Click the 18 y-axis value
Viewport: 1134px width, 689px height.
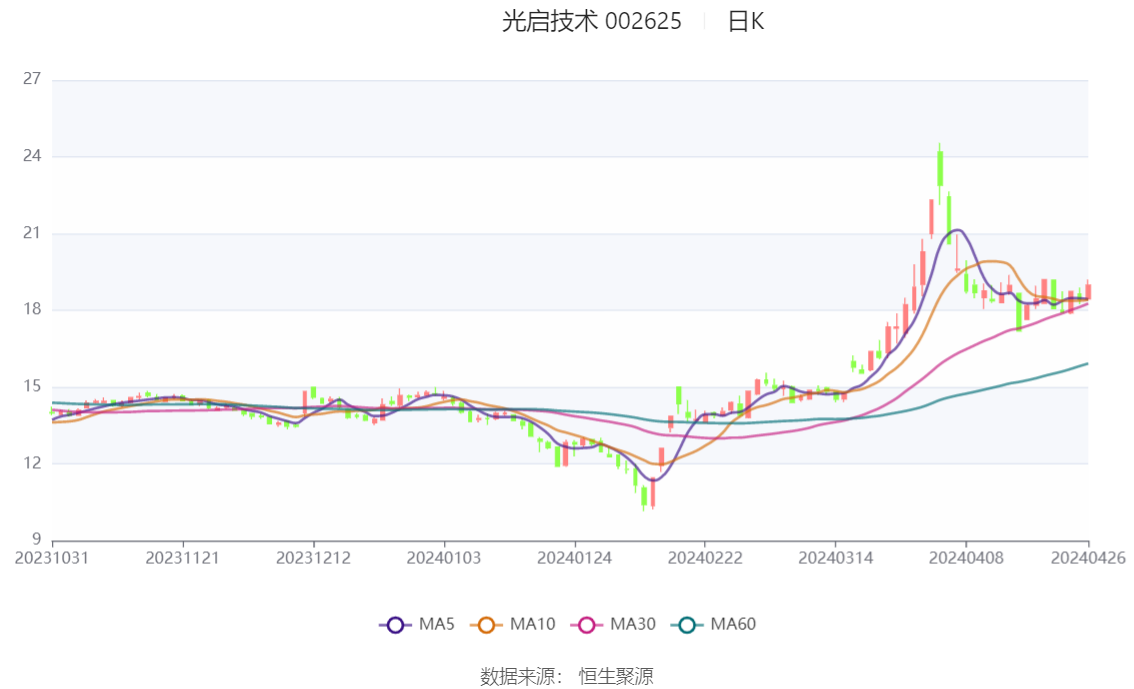(x=32, y=309)
